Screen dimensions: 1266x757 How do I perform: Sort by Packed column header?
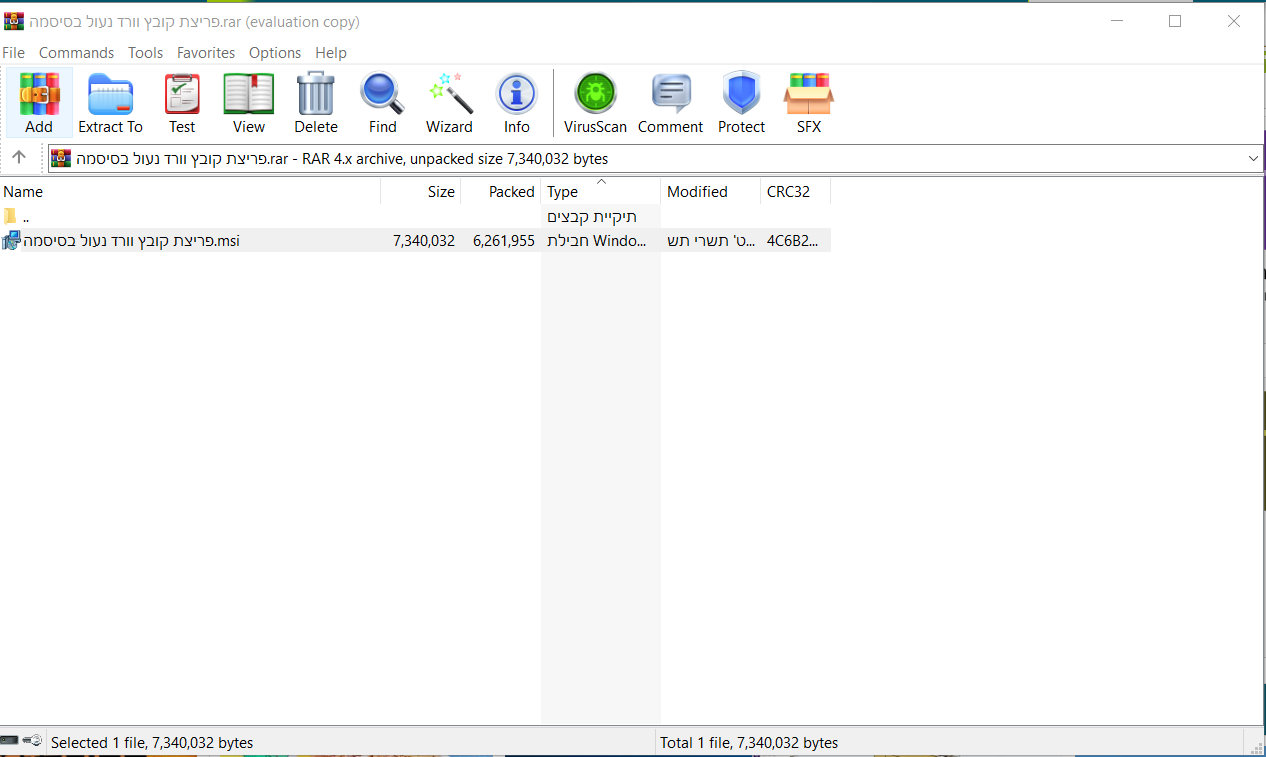pyautogui.click(x=501, y=191)
